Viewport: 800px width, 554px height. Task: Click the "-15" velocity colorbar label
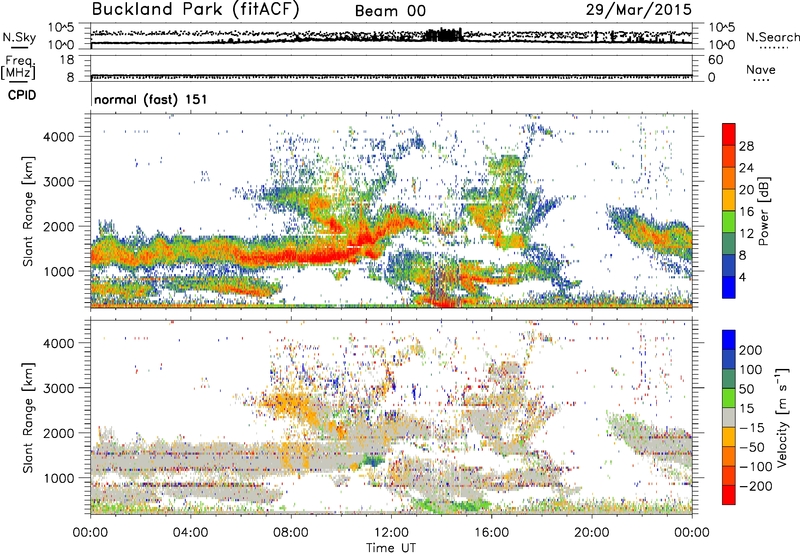coord(751,428)
